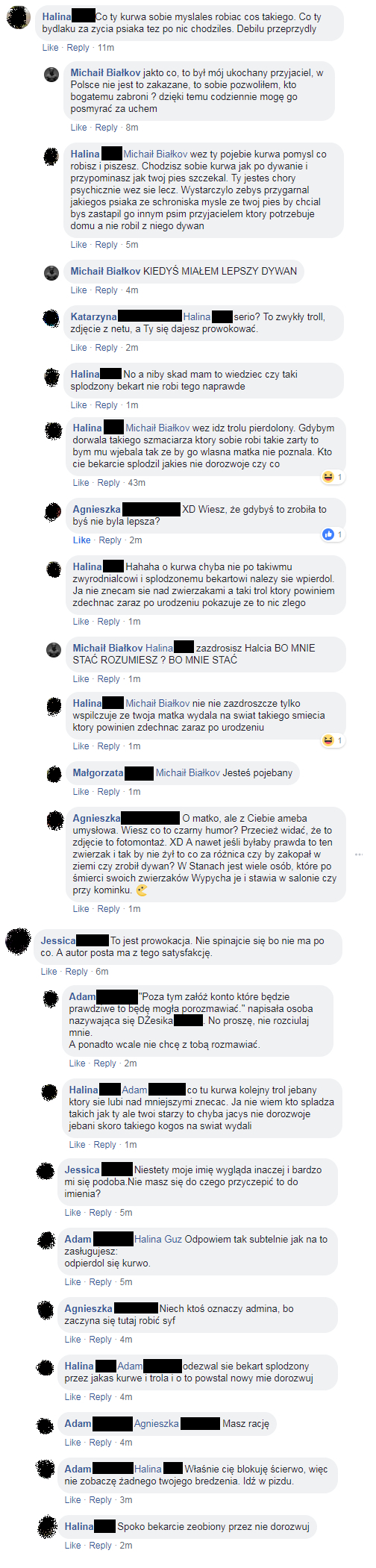
Task: Reply to Adam's "Masz rację" comment
Action: [x=101, y=1443]
